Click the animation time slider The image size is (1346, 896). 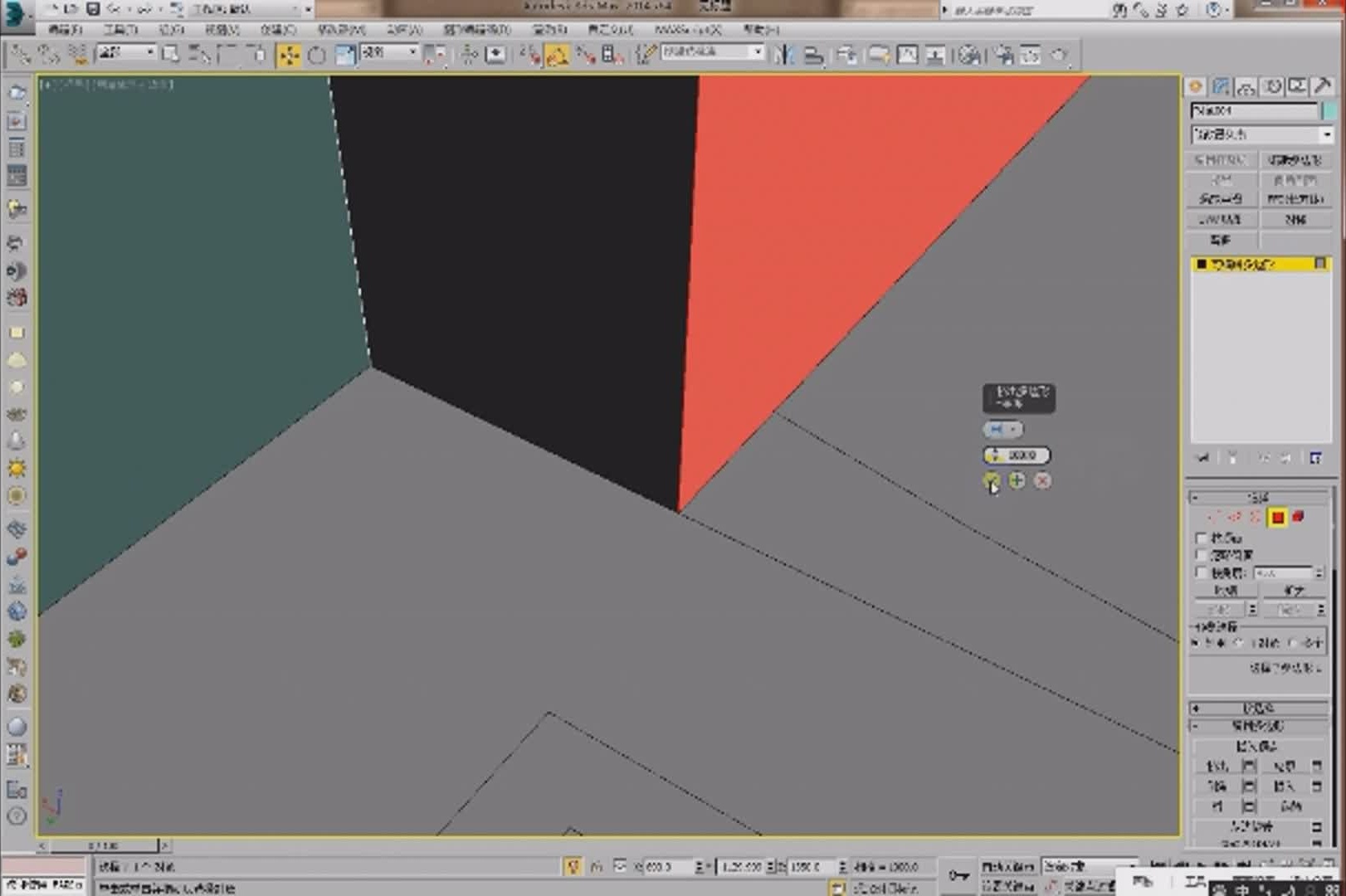[x=105, y=845]
